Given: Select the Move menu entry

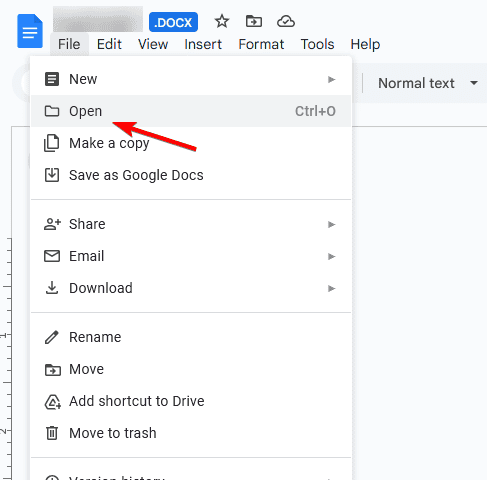Looking at the screenshot, I should pyautogui.click(x=191, y=369).
